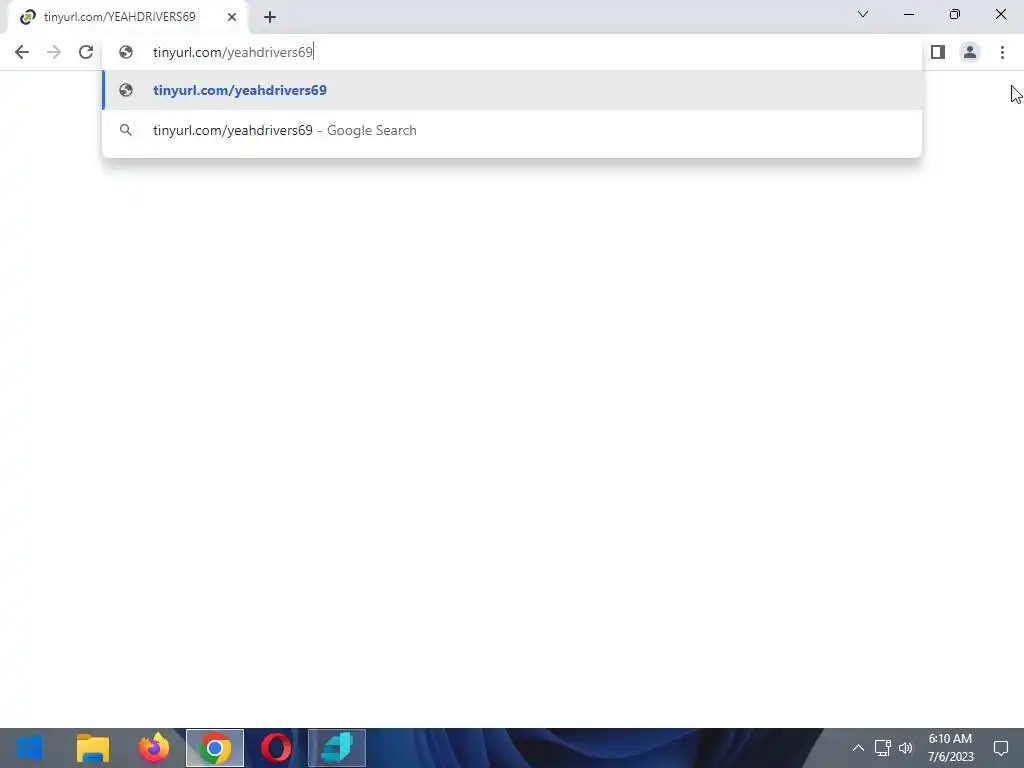The height and width of the screenshot is (768, 1024).
Task: Open the volume tray icon
Action: 906,748
